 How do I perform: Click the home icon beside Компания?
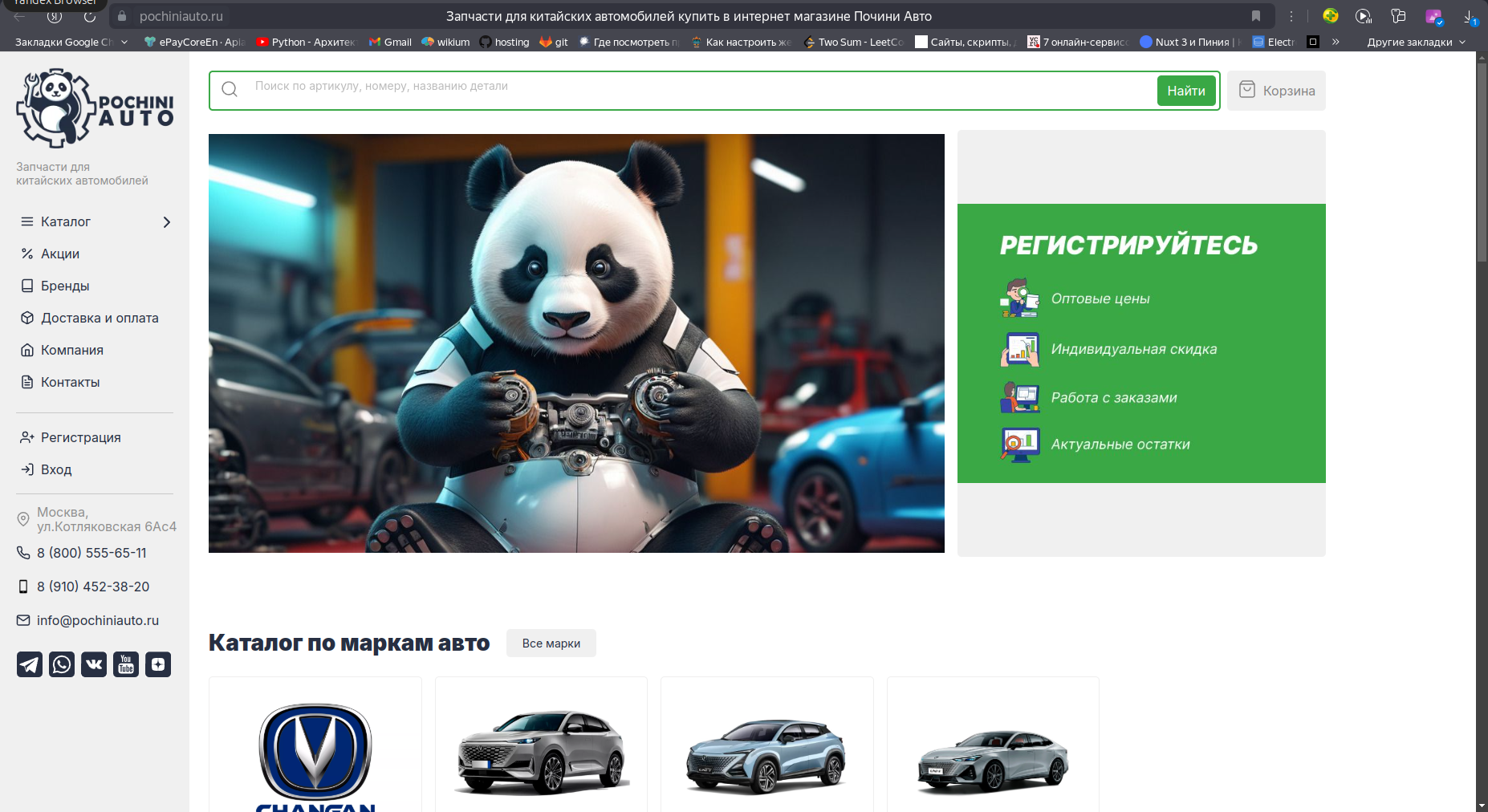point(27,350)
